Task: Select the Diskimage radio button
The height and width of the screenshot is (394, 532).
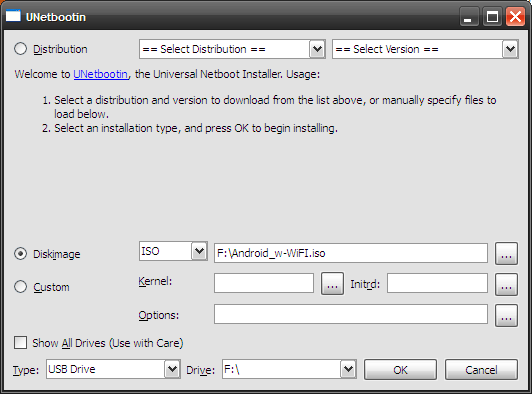Action: (21, 254)
